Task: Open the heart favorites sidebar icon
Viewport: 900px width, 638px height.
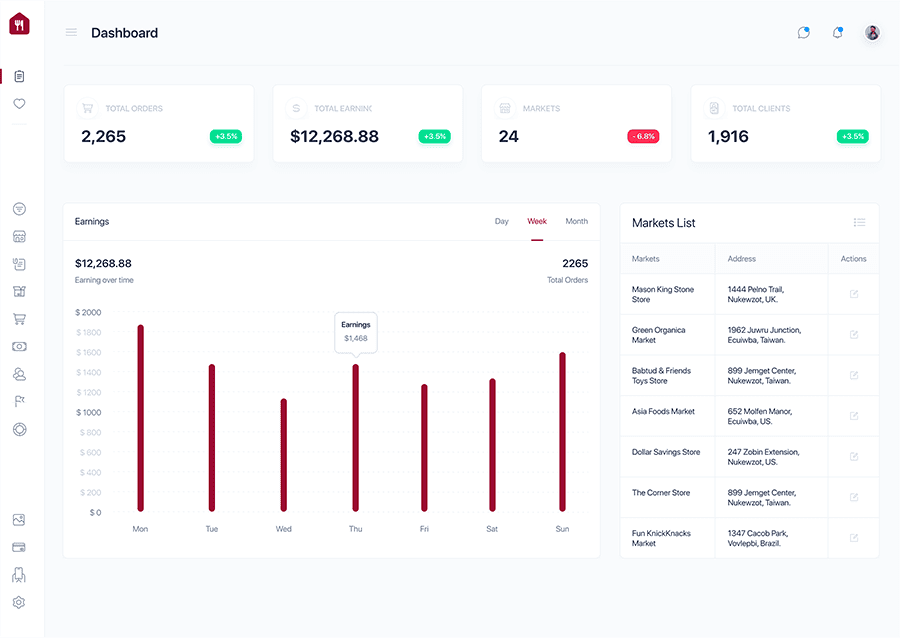Action: (20, 104)
